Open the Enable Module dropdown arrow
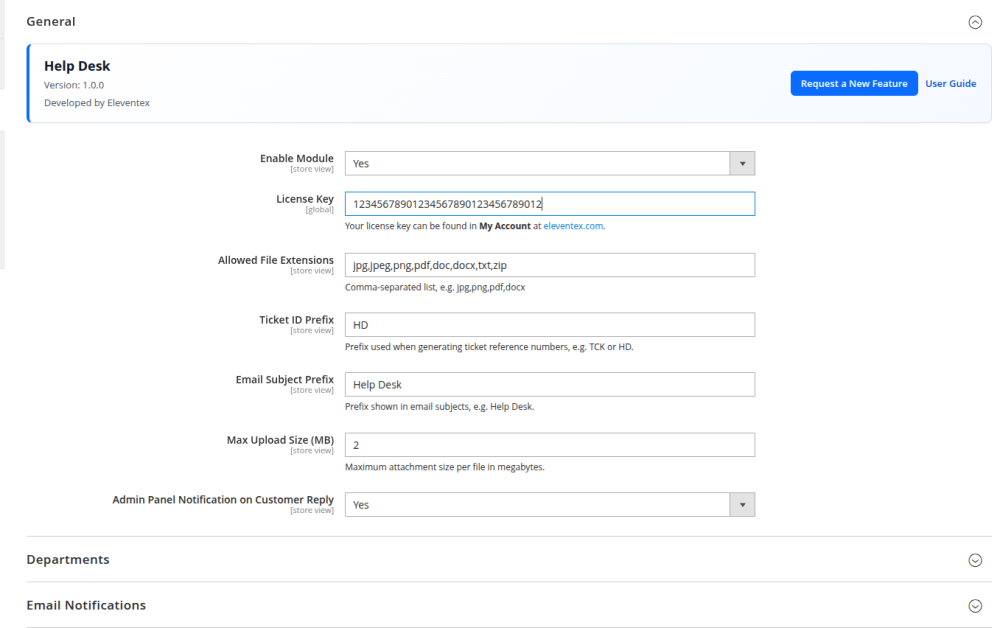Screen dimensions: 1000x628 742,164
